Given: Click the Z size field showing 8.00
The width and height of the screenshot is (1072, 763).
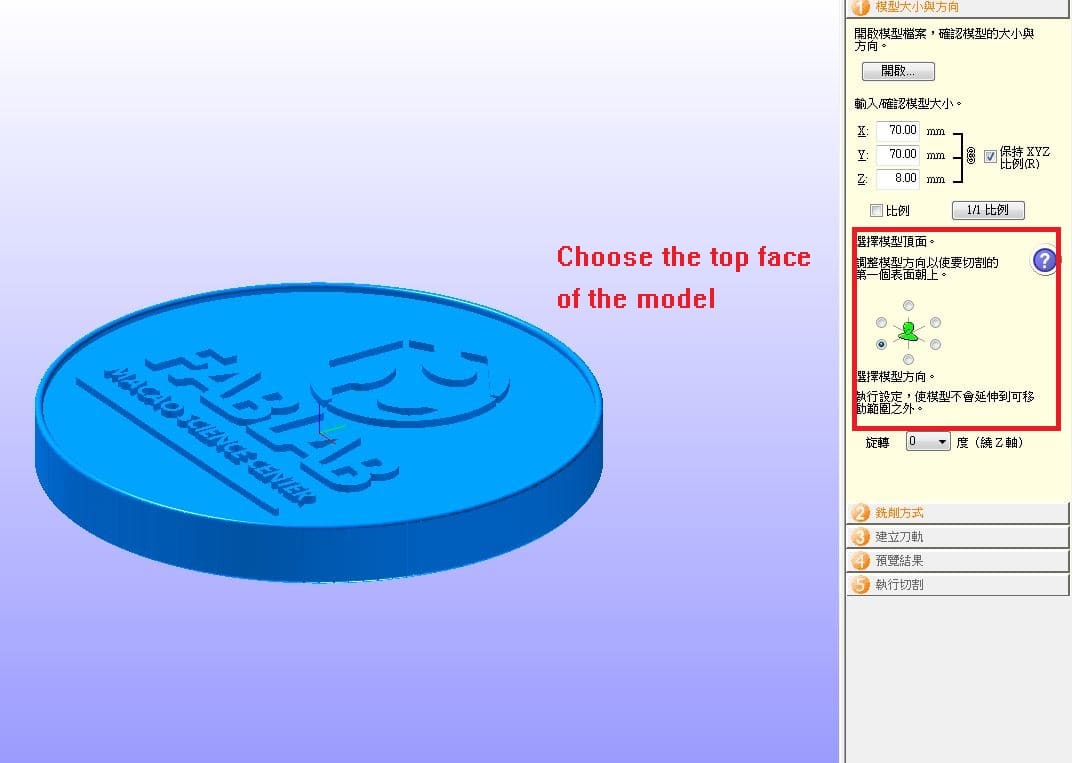Looking at the screenshot, I should click(x=898, y=178).
